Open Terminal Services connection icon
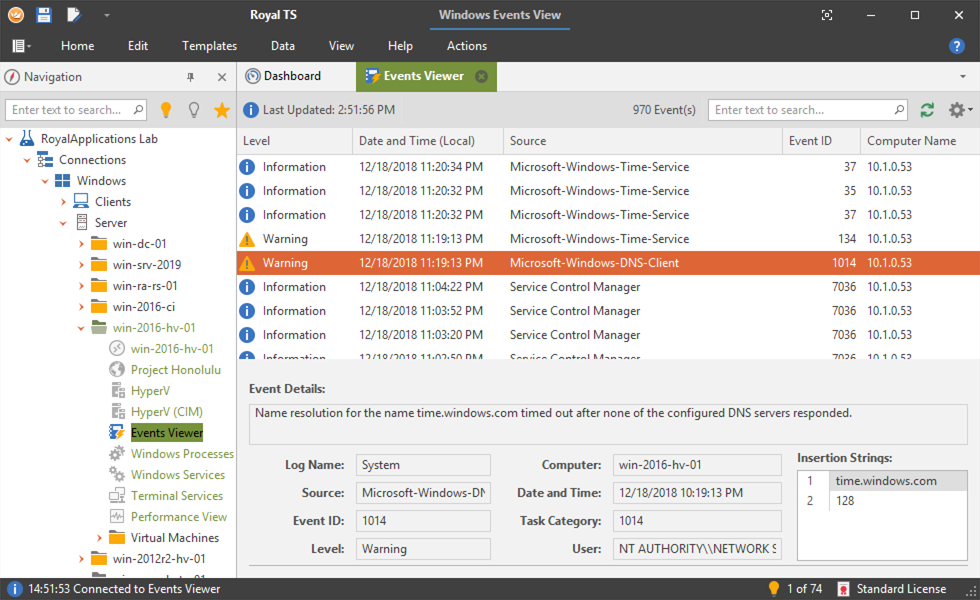 click(117, 496)
